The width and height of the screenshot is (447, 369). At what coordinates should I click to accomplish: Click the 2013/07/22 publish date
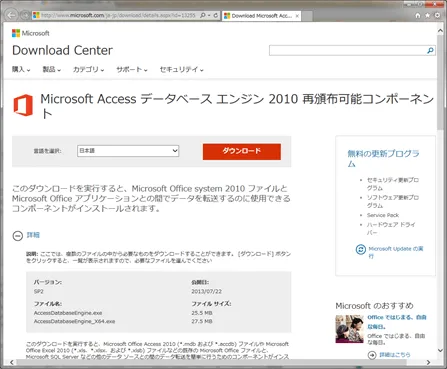click(207, 292)
